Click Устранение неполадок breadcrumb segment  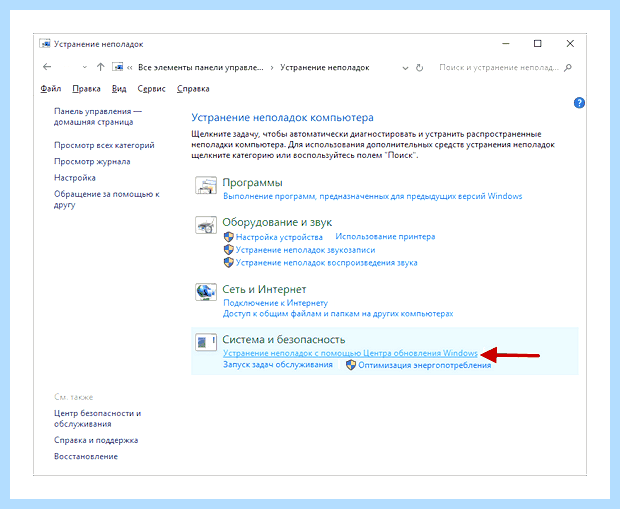pyautogui.click(x=325, y=68)
